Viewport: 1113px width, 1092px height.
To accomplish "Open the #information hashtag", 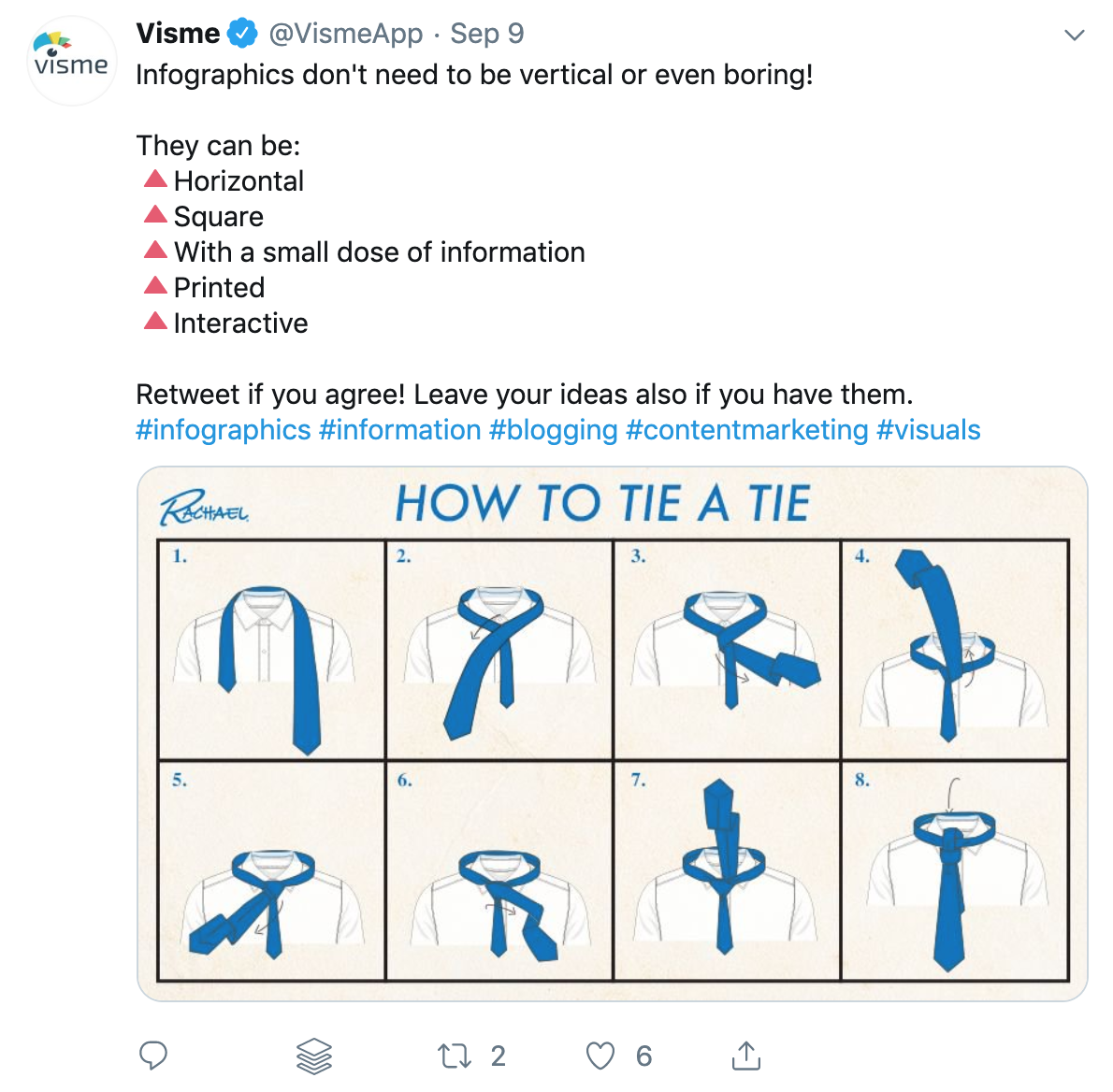I will (399, 430).
